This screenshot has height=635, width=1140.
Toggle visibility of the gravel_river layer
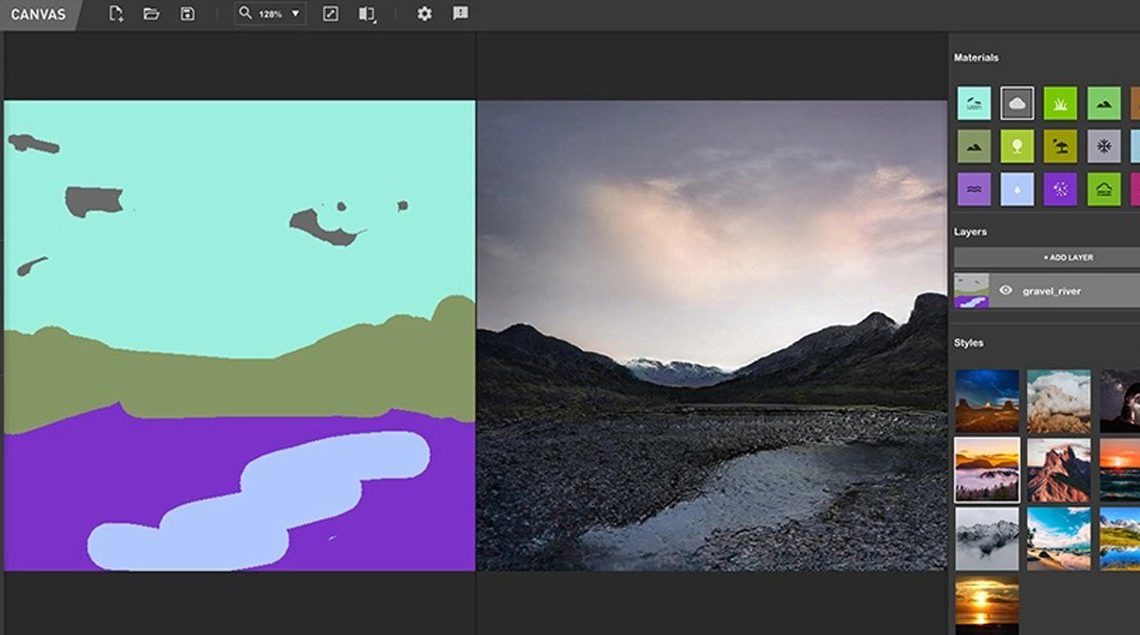pyautogui.click(x=1006, y=291)
